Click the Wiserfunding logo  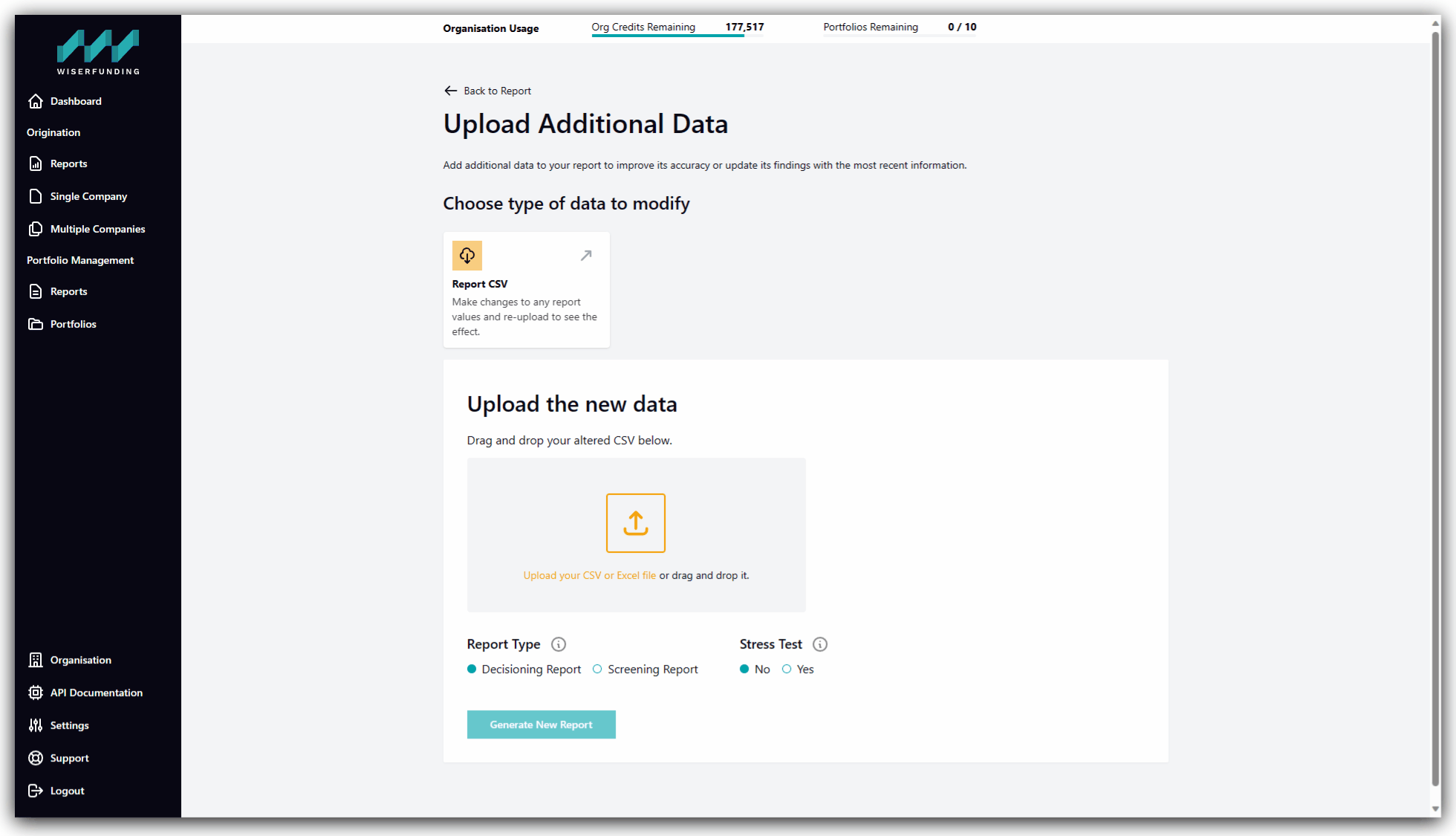98,52
